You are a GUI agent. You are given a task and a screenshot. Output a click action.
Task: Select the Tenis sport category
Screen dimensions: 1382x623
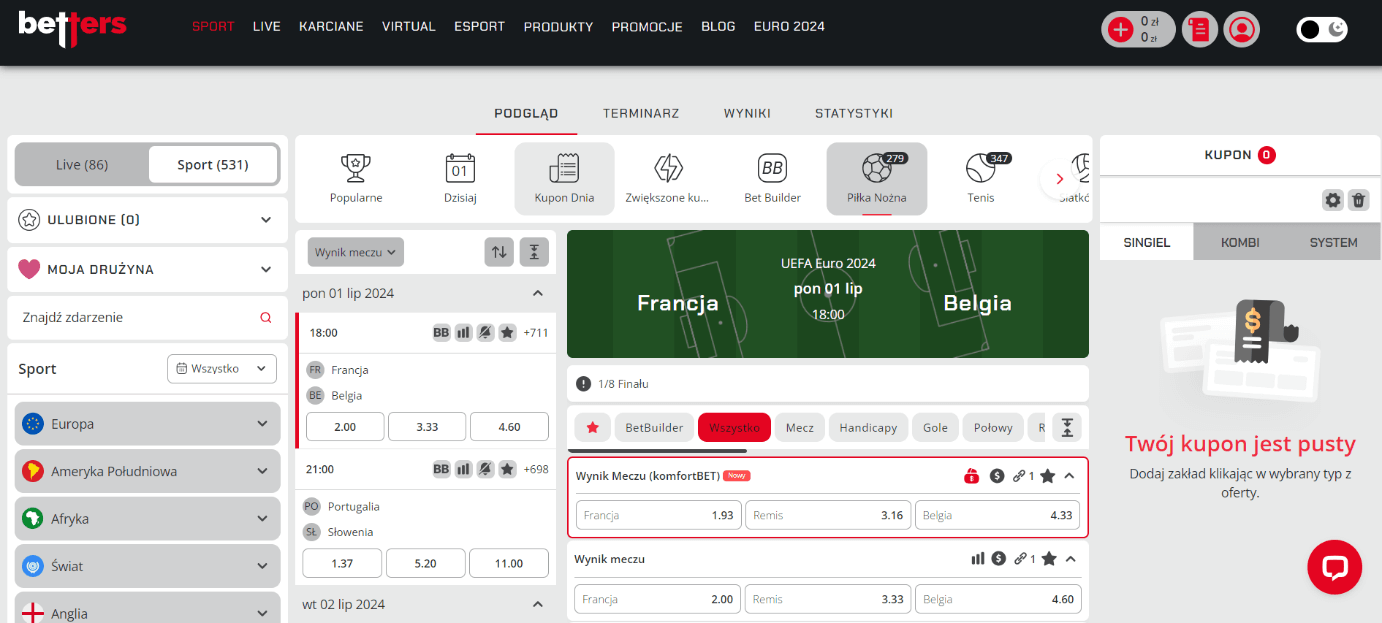[981, 178]
